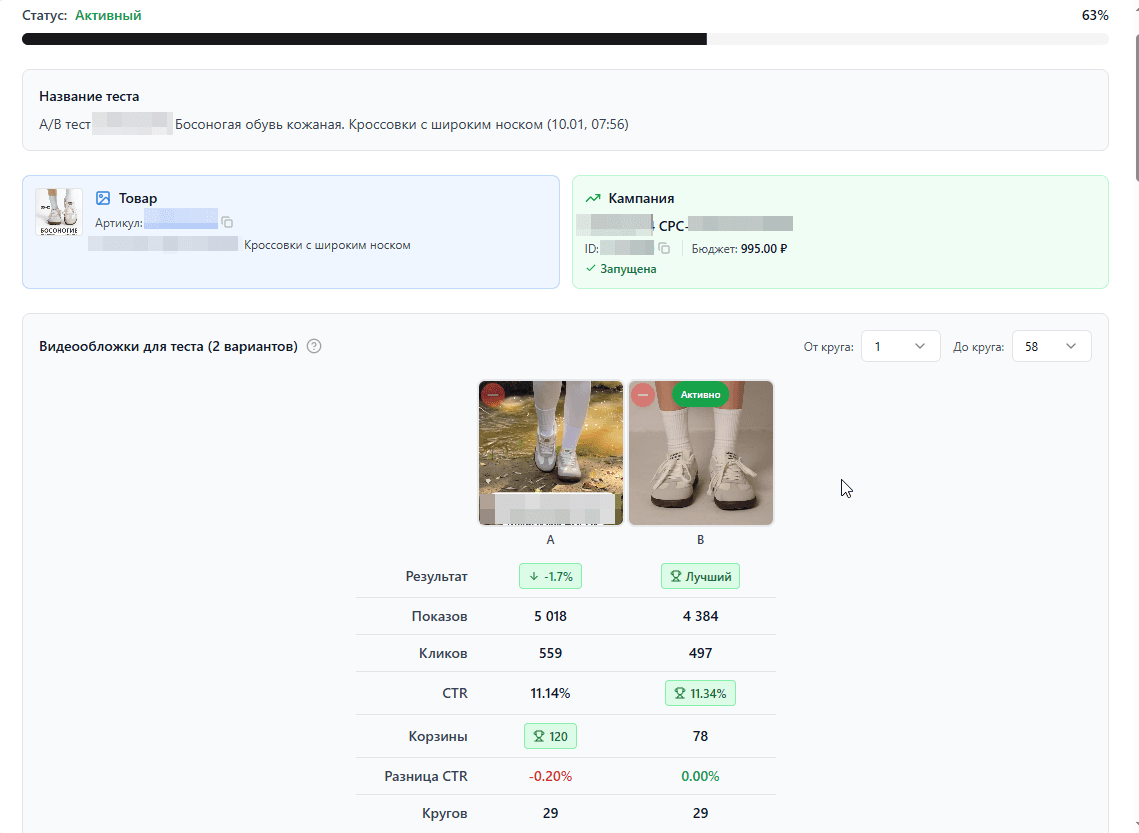Open the До круга dropdown showing 58

(x=1051, y=346)
